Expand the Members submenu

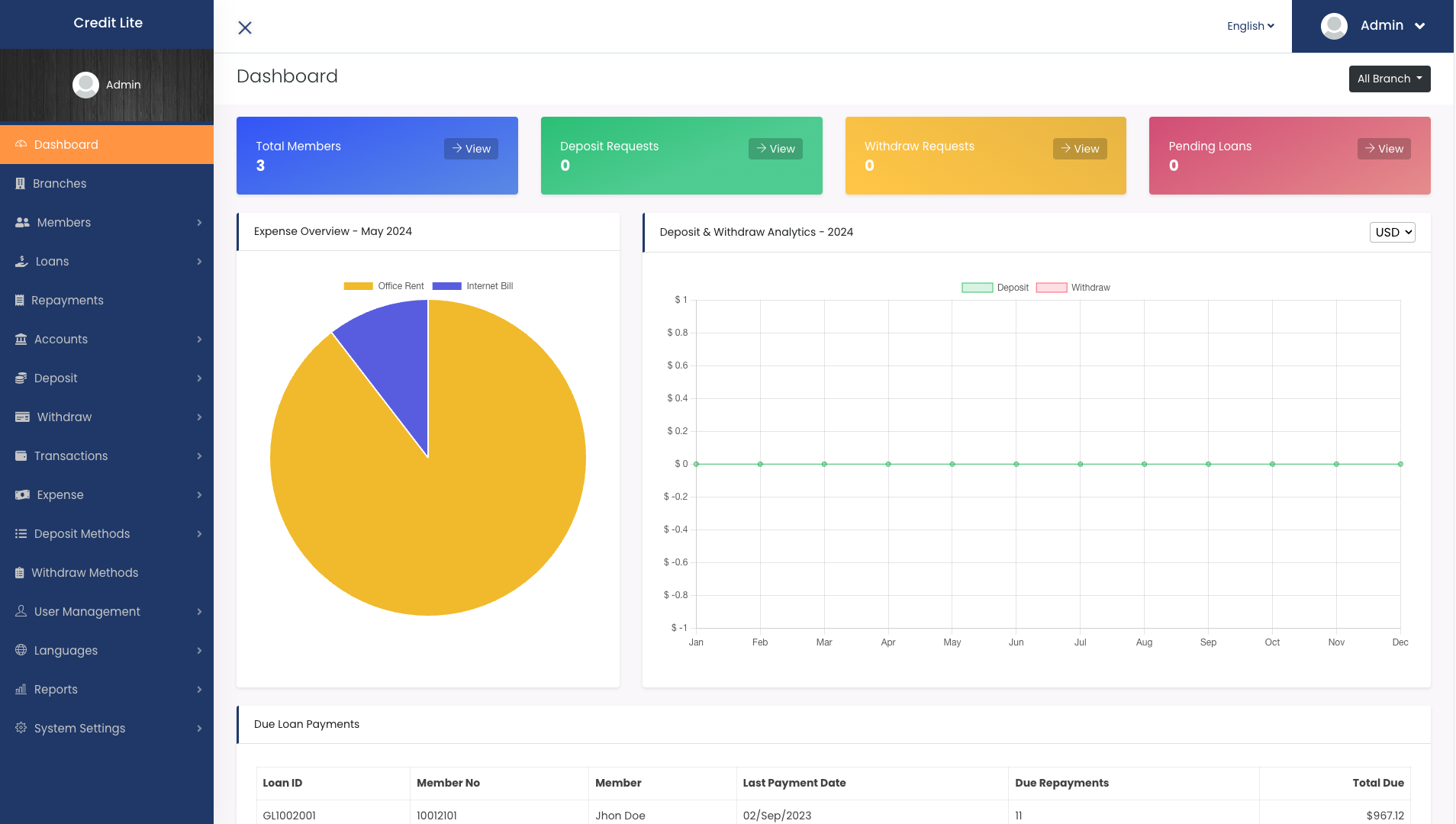point(63,222)
